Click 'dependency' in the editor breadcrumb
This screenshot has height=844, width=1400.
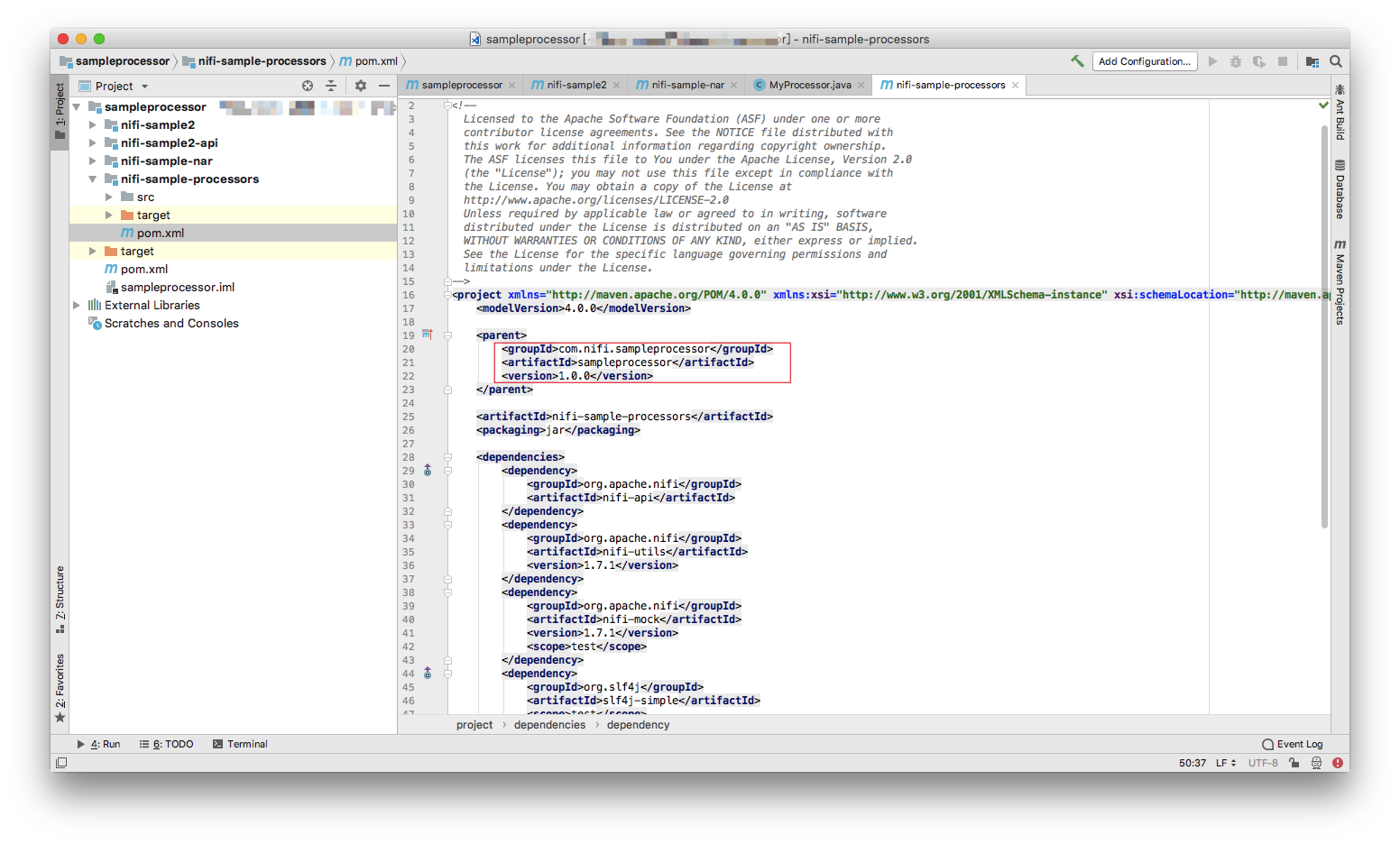click(x=638, y=725)
